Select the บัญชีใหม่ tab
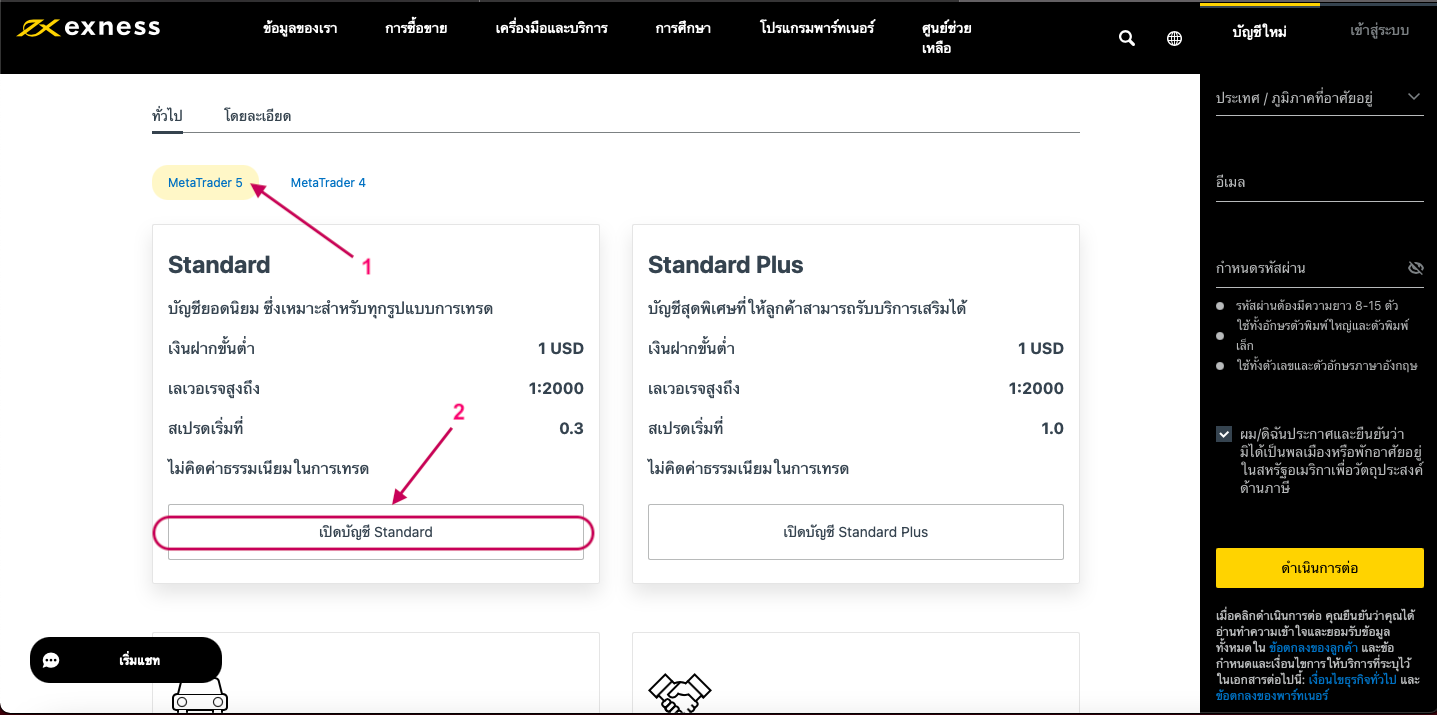1437x715 pixels. pos(1259,31)
